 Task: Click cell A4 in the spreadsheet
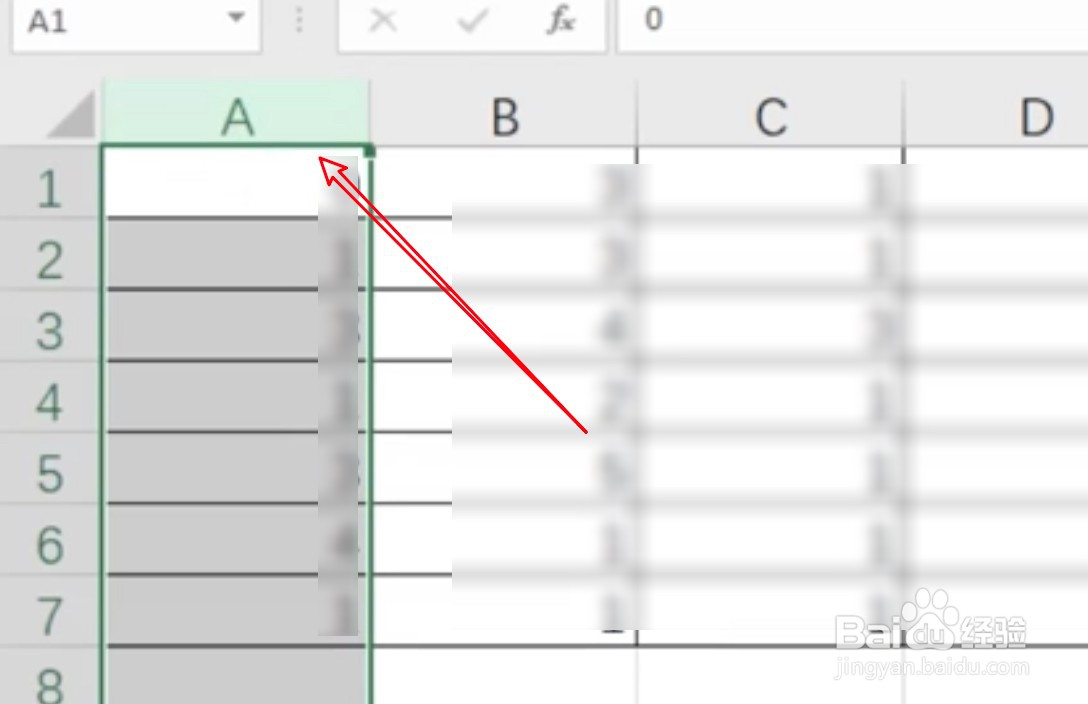click(236, 397)
